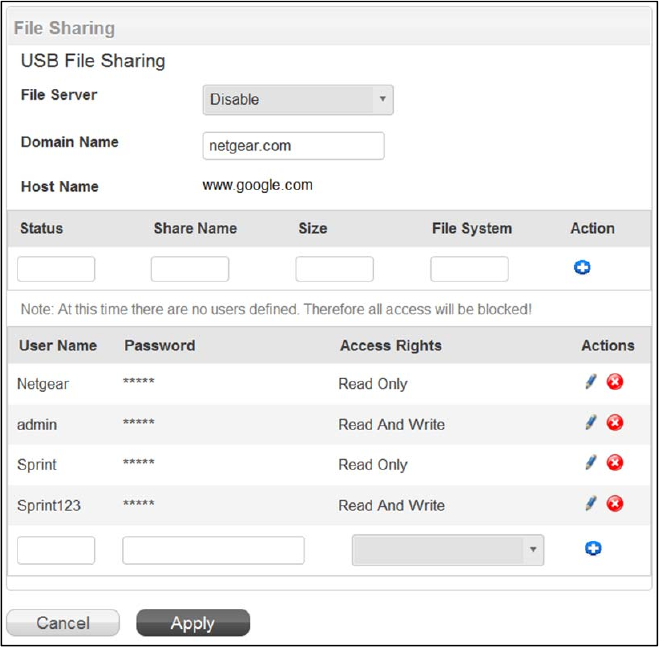Expand the new user Access Rights dropdown
This screenshot has width=659, height=647.
tap(448, 550)
